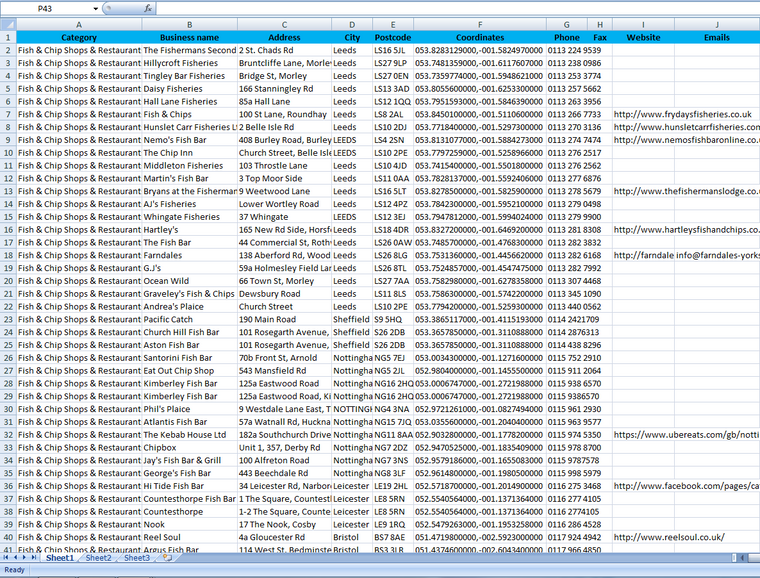The width and height of the screenshot is (760, 578).
Task: Click the Coordinates header cell
Action: coord(480,37)
